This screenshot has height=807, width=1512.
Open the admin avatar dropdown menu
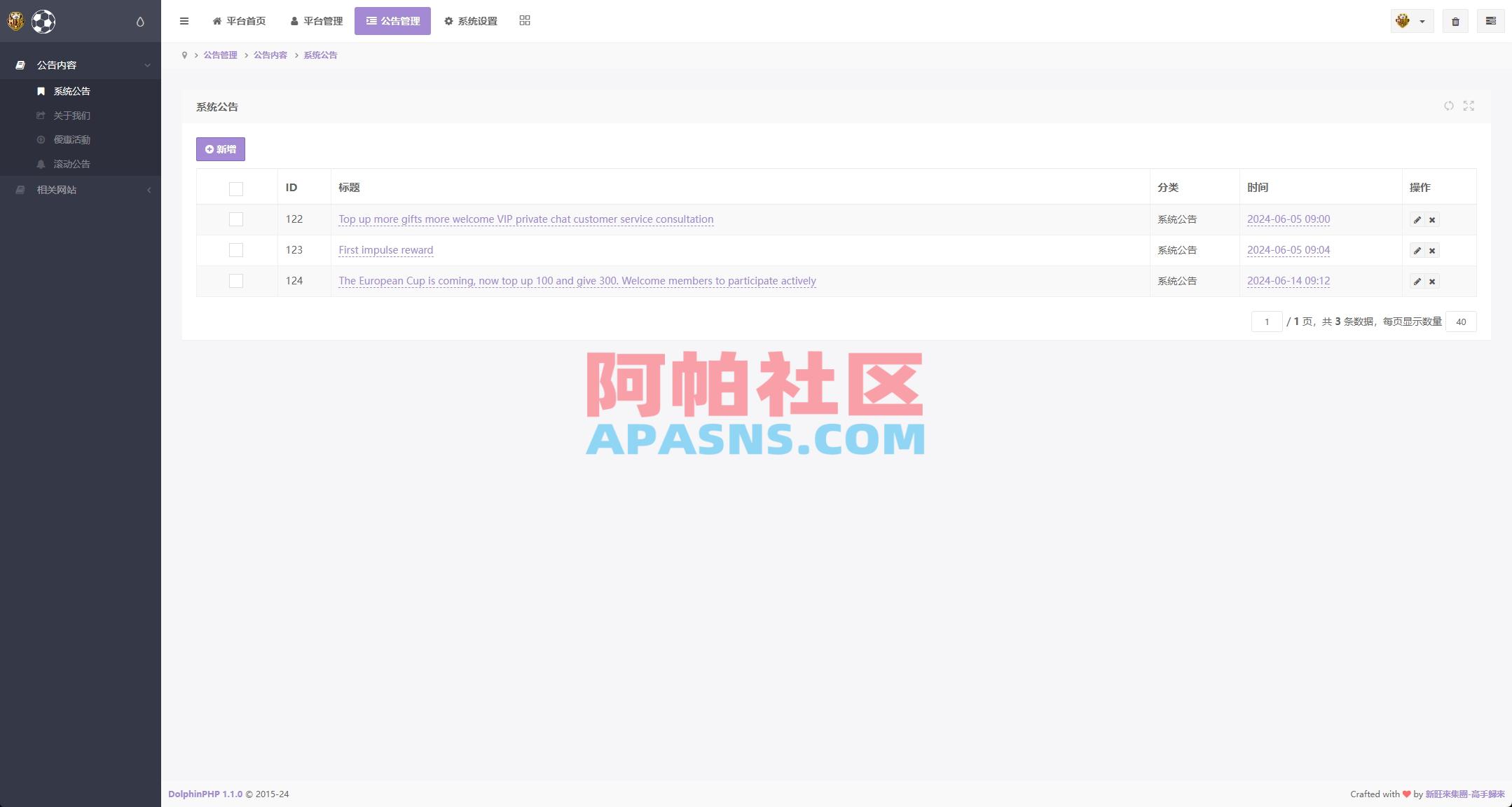click(x=1410, y=21)
